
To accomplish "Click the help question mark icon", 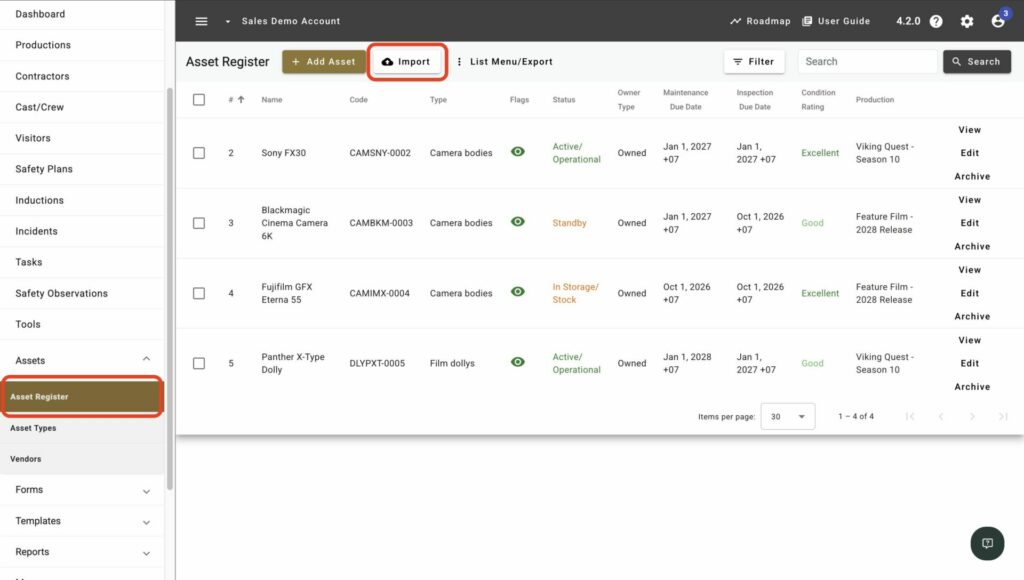I will (936, 21).
